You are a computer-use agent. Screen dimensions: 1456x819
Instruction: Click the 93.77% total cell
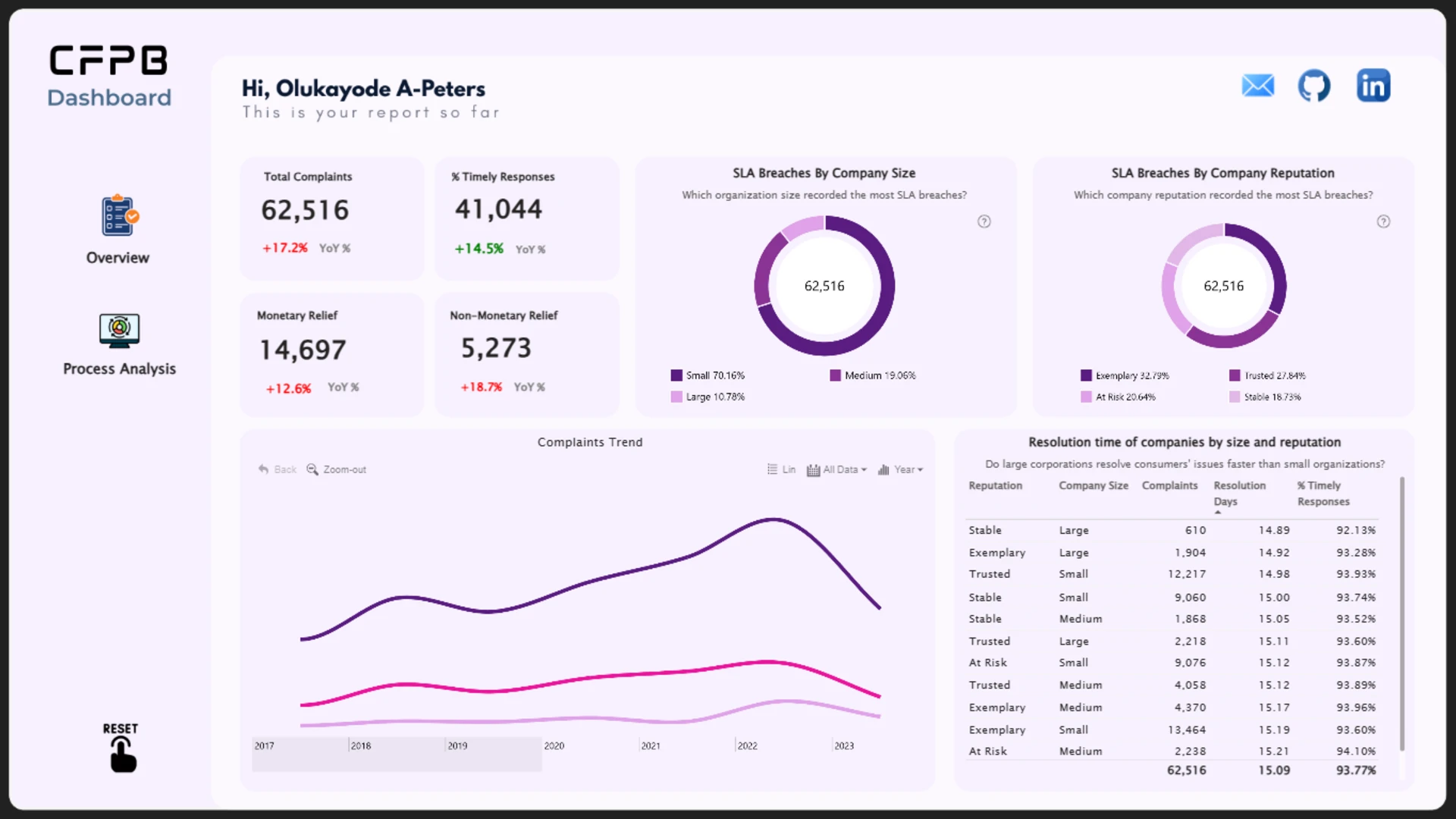point(1356,770)
